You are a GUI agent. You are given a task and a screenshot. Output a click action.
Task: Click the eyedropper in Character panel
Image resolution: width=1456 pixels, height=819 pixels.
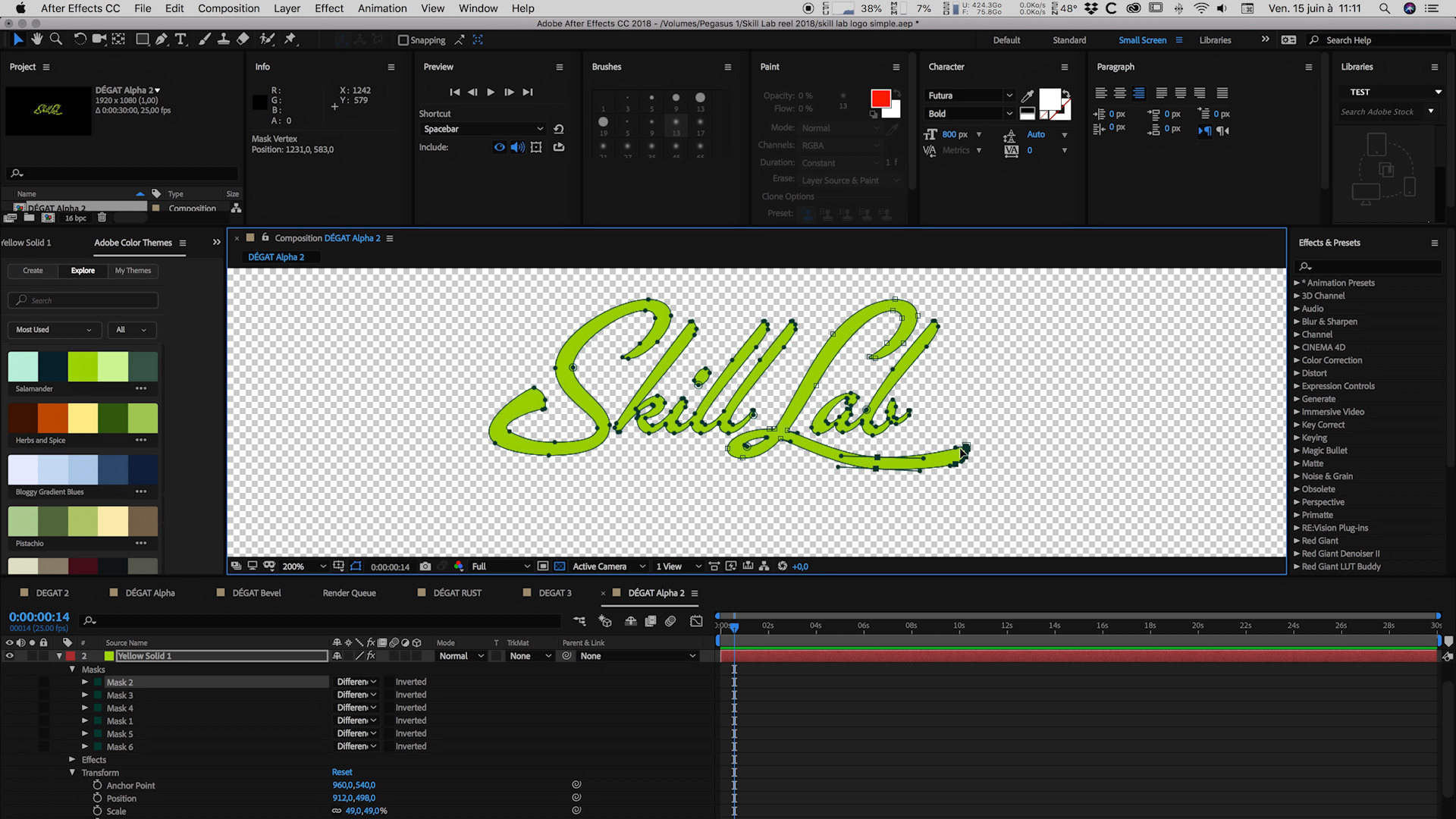pos(1028,96)
